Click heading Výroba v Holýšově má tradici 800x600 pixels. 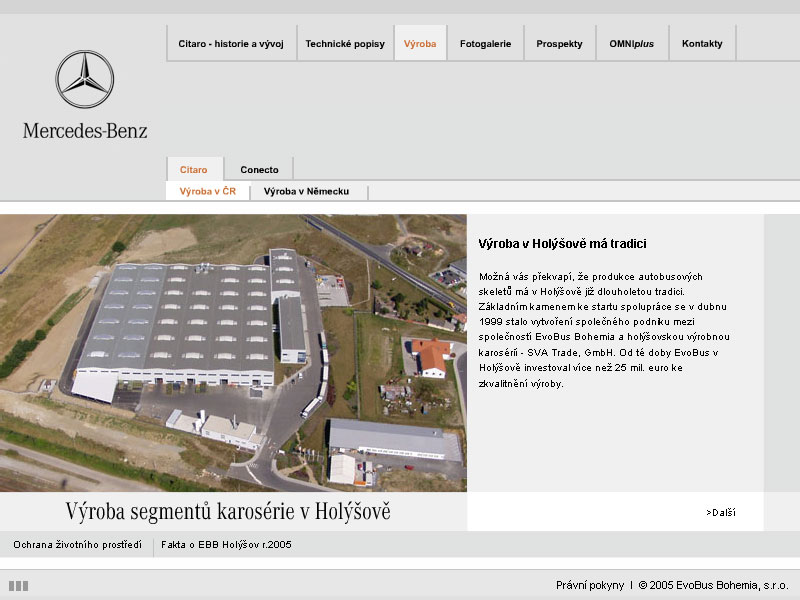(x=562, y=243)
